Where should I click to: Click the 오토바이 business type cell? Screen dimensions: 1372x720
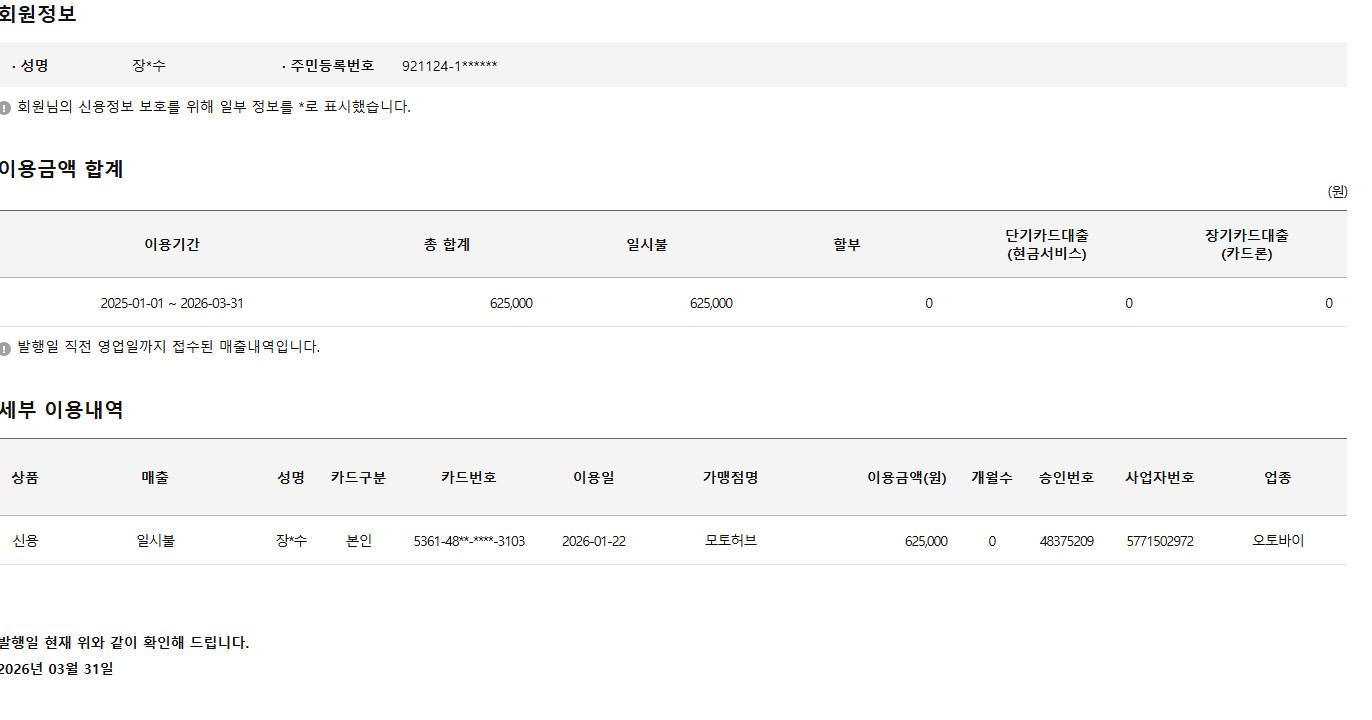[x=1278, y=541]
